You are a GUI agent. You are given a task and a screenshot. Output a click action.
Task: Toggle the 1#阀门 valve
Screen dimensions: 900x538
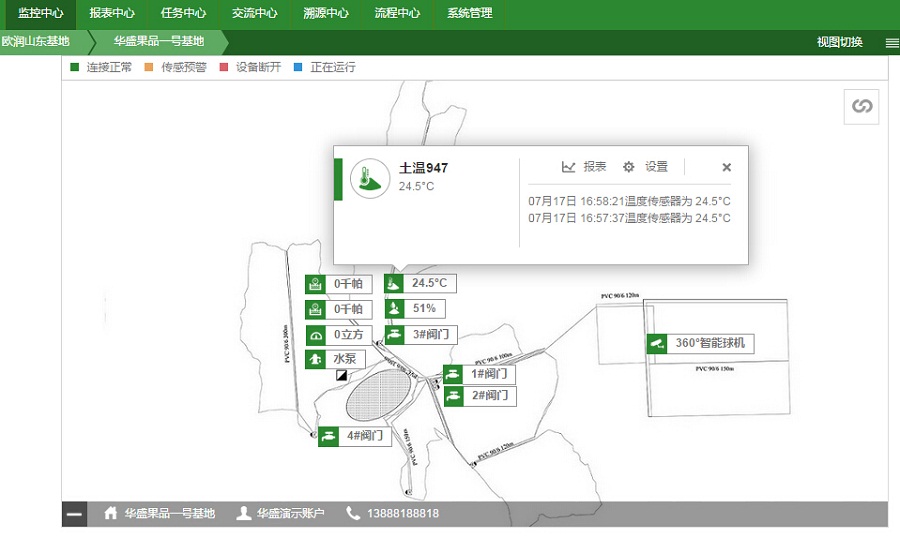point(454,374)
